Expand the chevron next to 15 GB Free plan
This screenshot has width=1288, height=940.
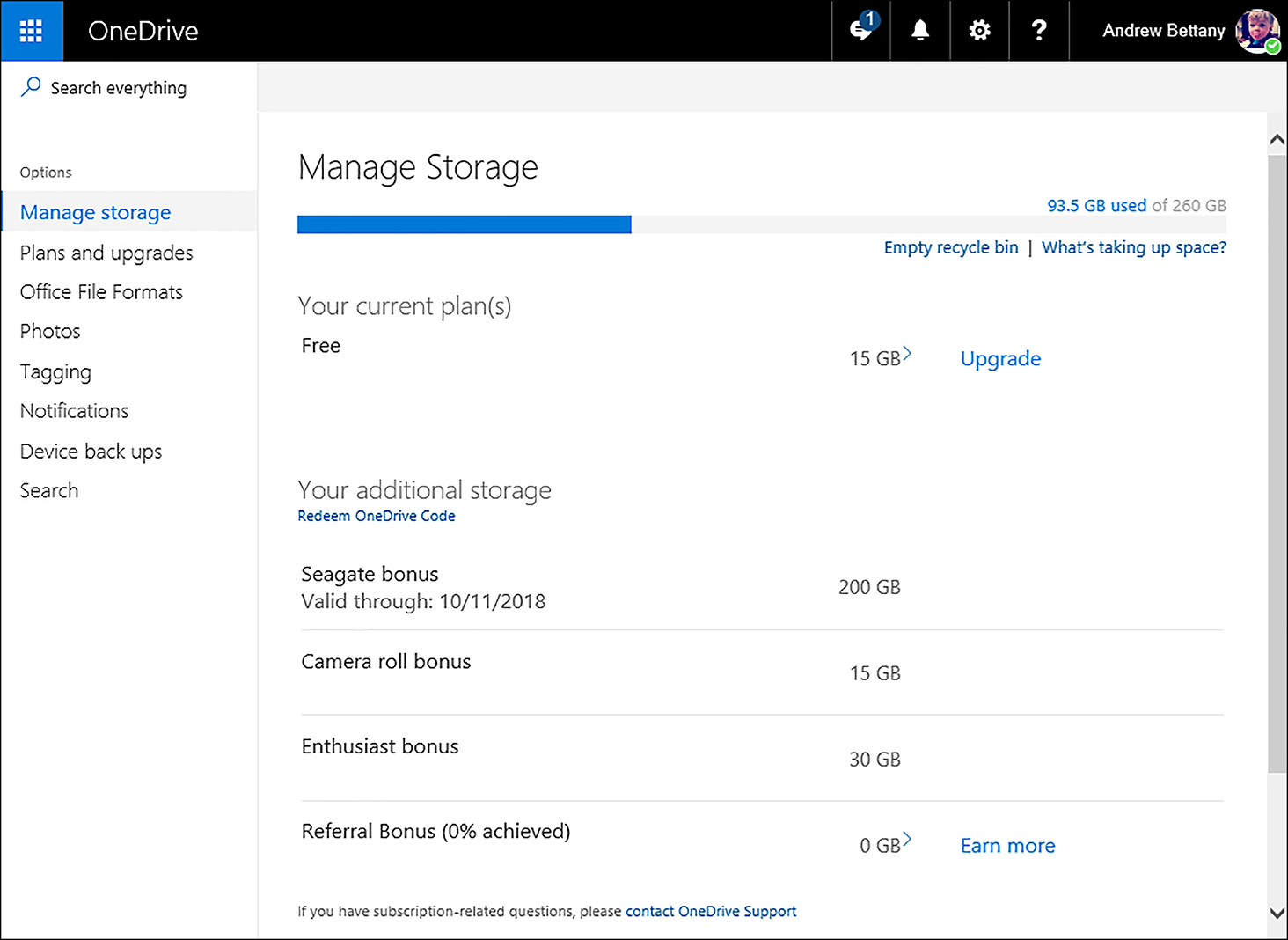[907, 354]
